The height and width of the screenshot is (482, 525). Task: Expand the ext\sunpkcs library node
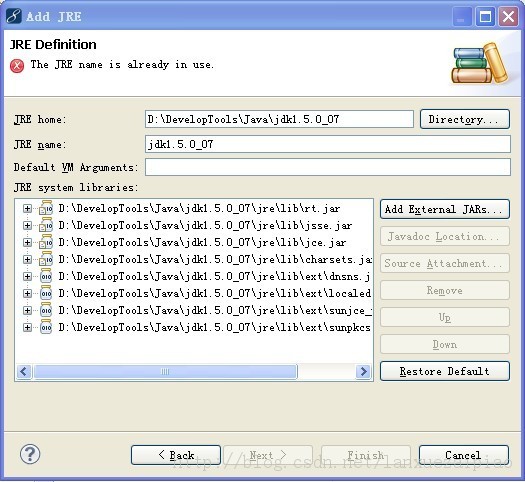click(27, 327)
